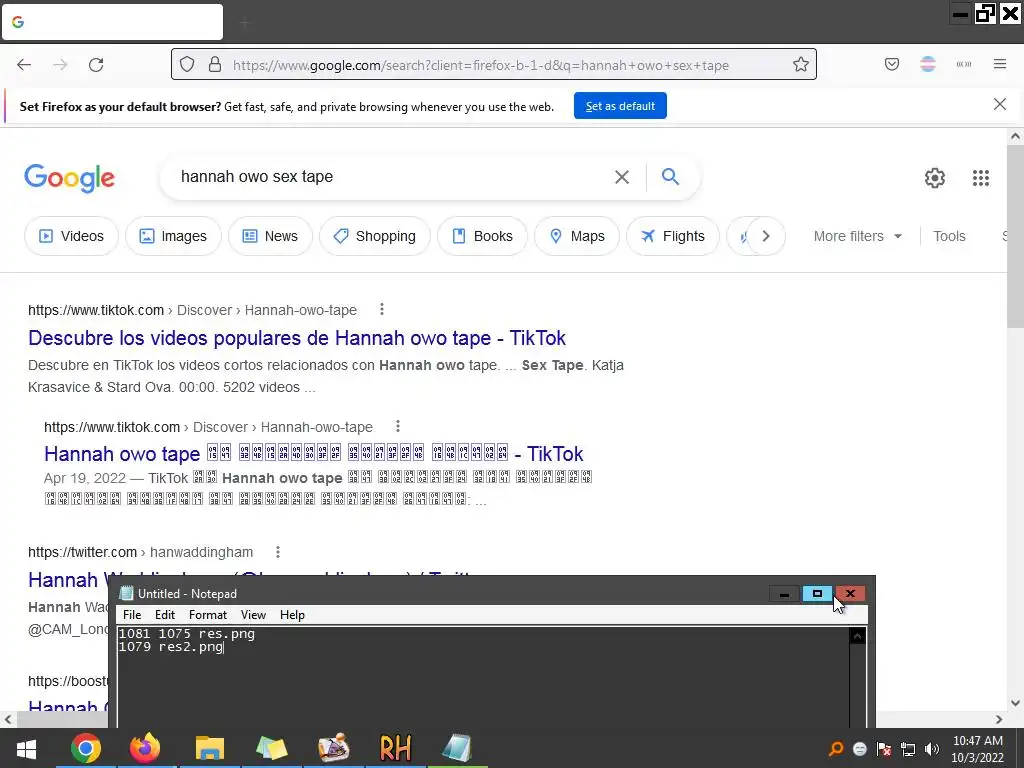1024x768 pixels.
Task: Filter results by Videos
Action: [x=72, y=236]
